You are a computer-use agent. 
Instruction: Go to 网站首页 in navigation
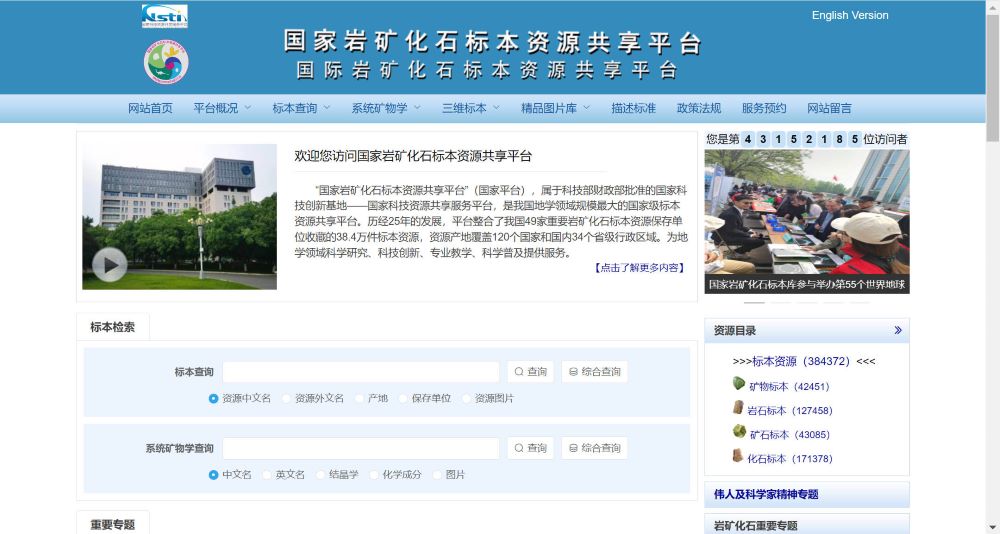click(x=150, y=108)
